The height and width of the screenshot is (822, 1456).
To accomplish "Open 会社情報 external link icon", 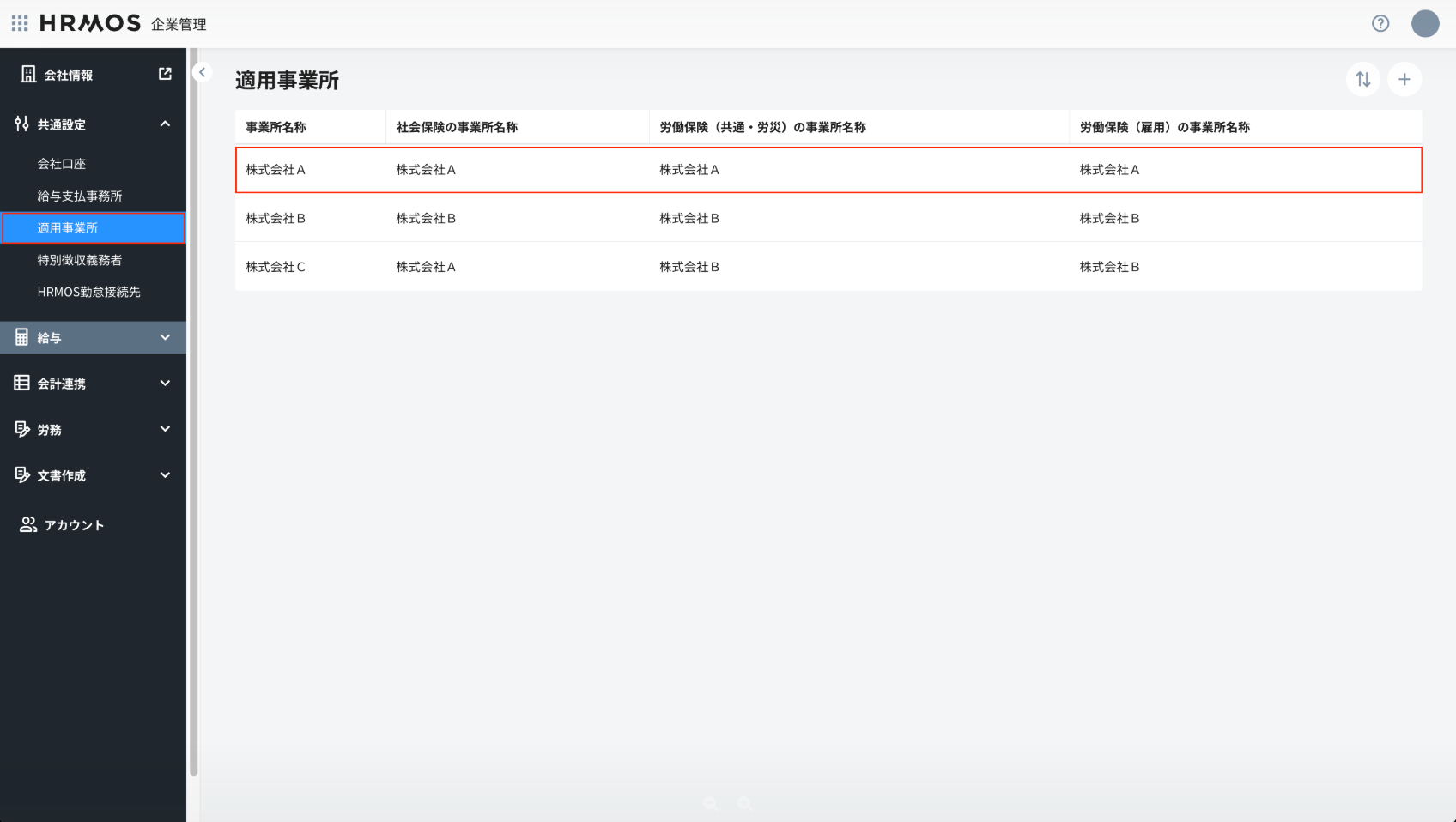I will 165,75.
